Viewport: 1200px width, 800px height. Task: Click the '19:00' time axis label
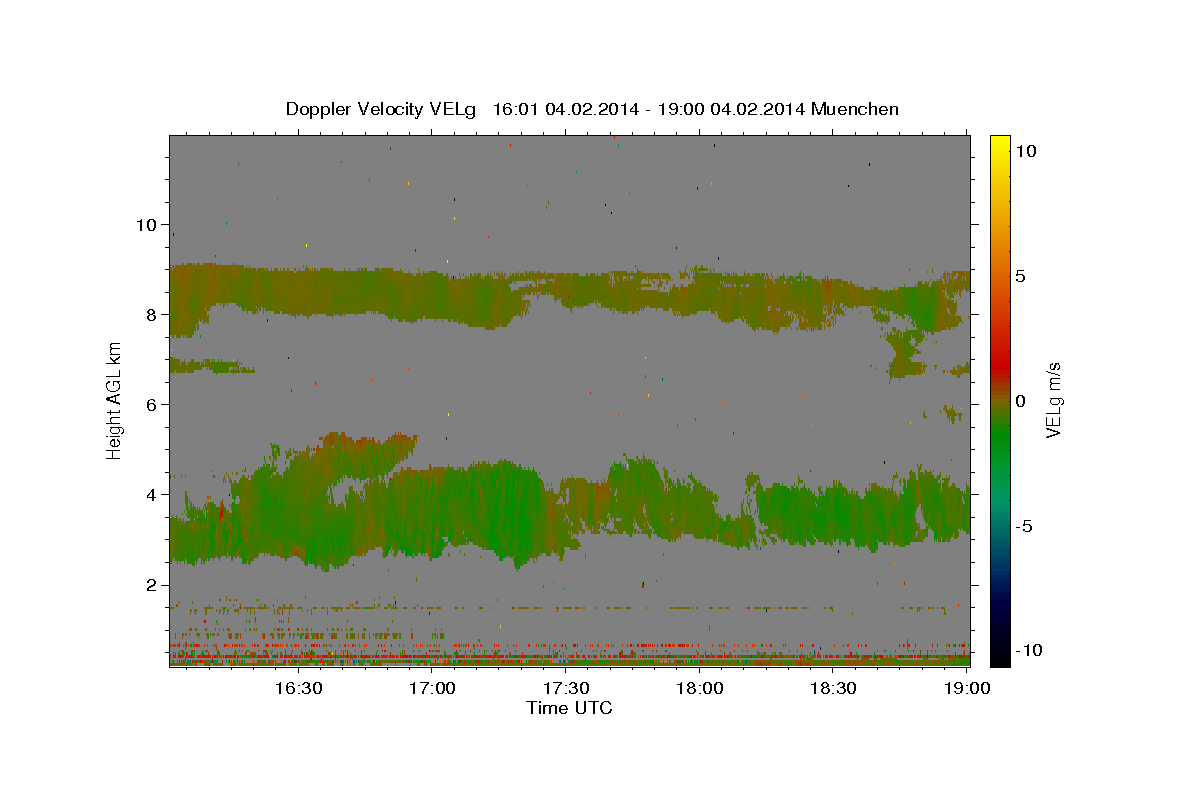click(967, 689)
